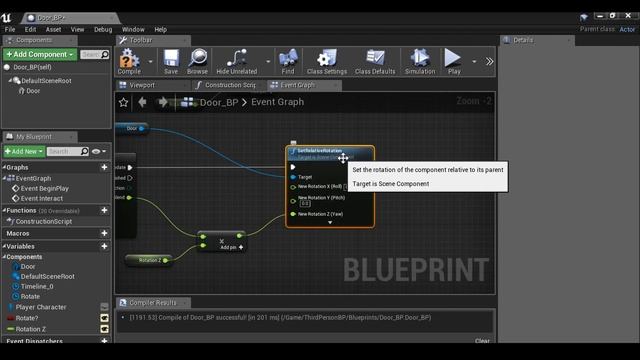Collapse the Variables section

[x=4, y=246]
